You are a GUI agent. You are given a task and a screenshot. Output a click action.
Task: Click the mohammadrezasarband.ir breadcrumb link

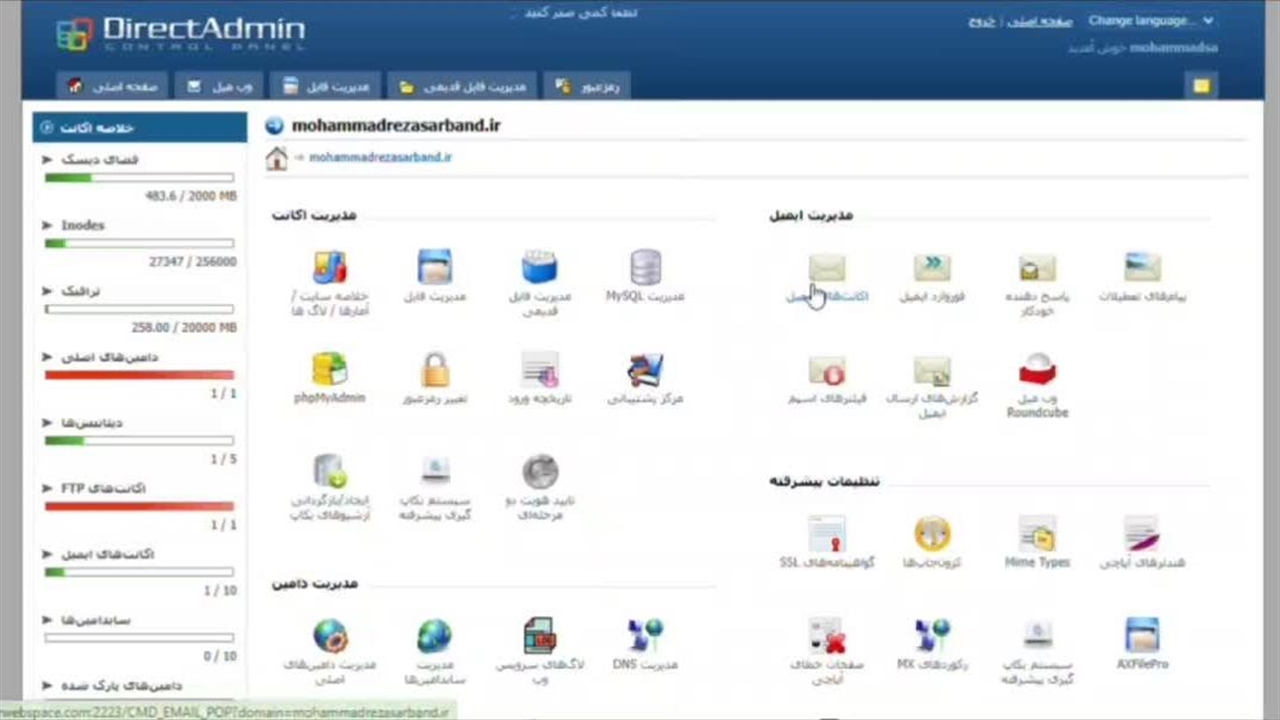pyautogui.click(x=380, y=158)
